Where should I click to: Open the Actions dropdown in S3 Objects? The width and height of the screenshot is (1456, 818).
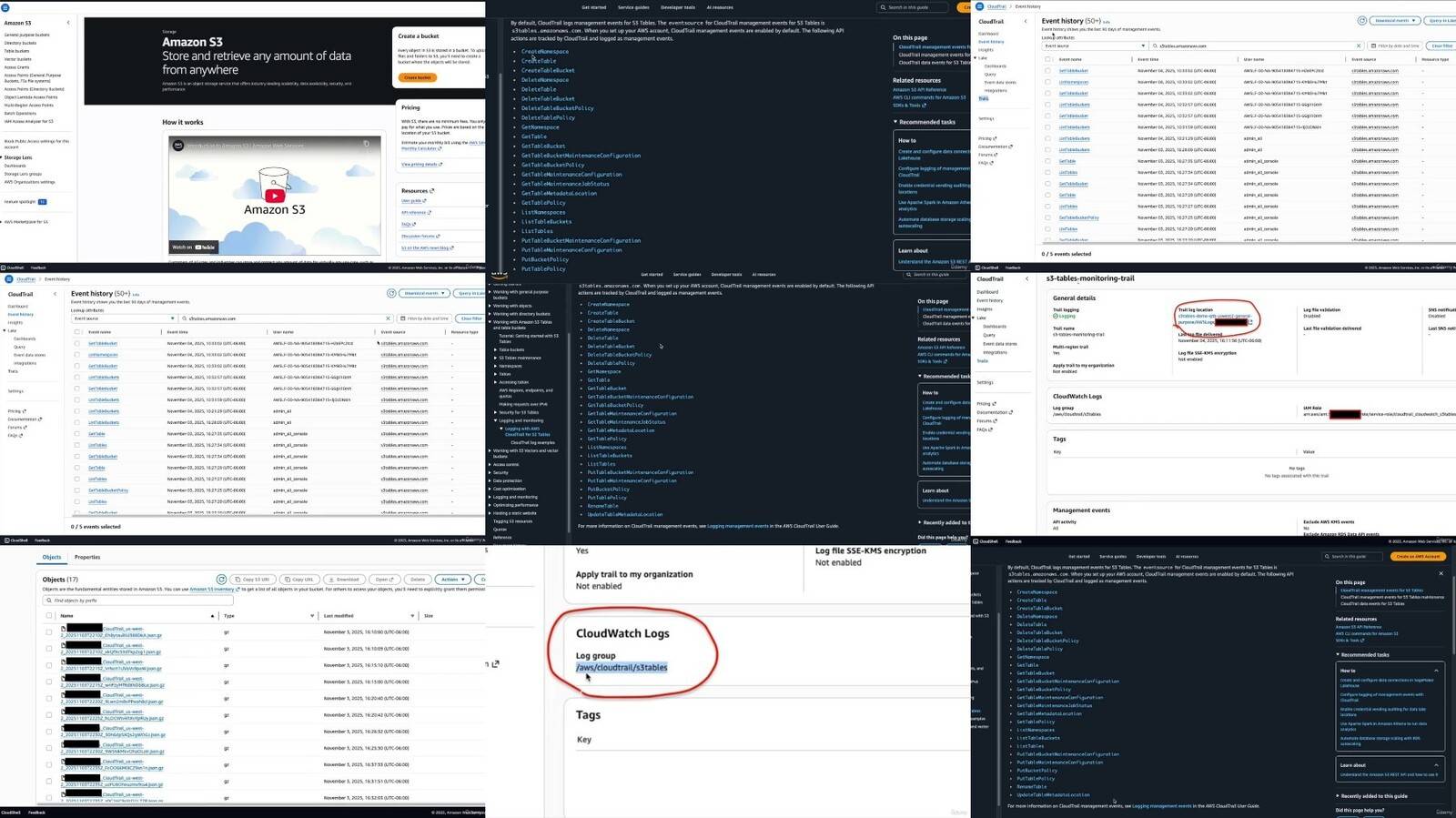453,579
